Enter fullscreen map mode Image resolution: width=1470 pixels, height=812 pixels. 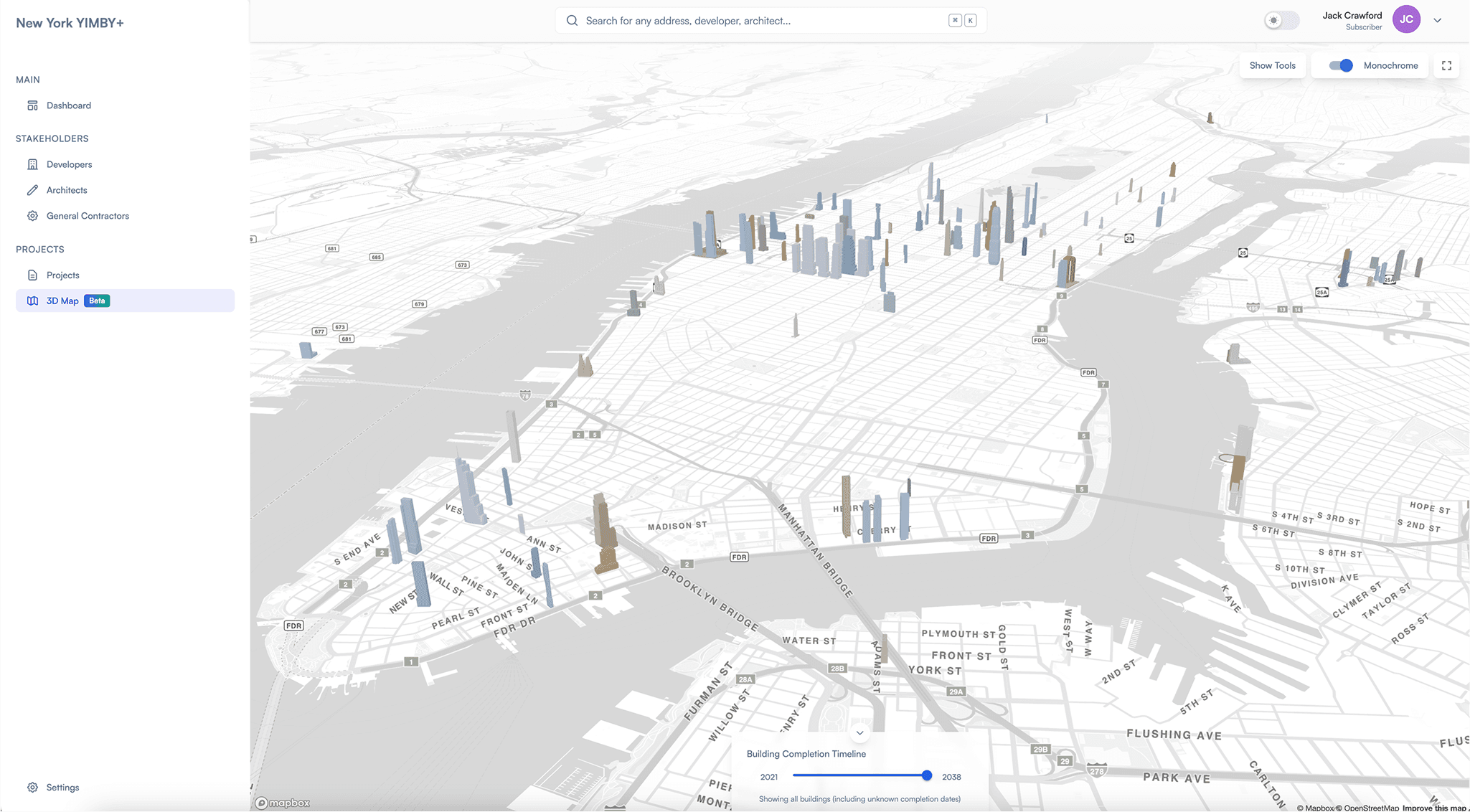(x=1446, y=66)
